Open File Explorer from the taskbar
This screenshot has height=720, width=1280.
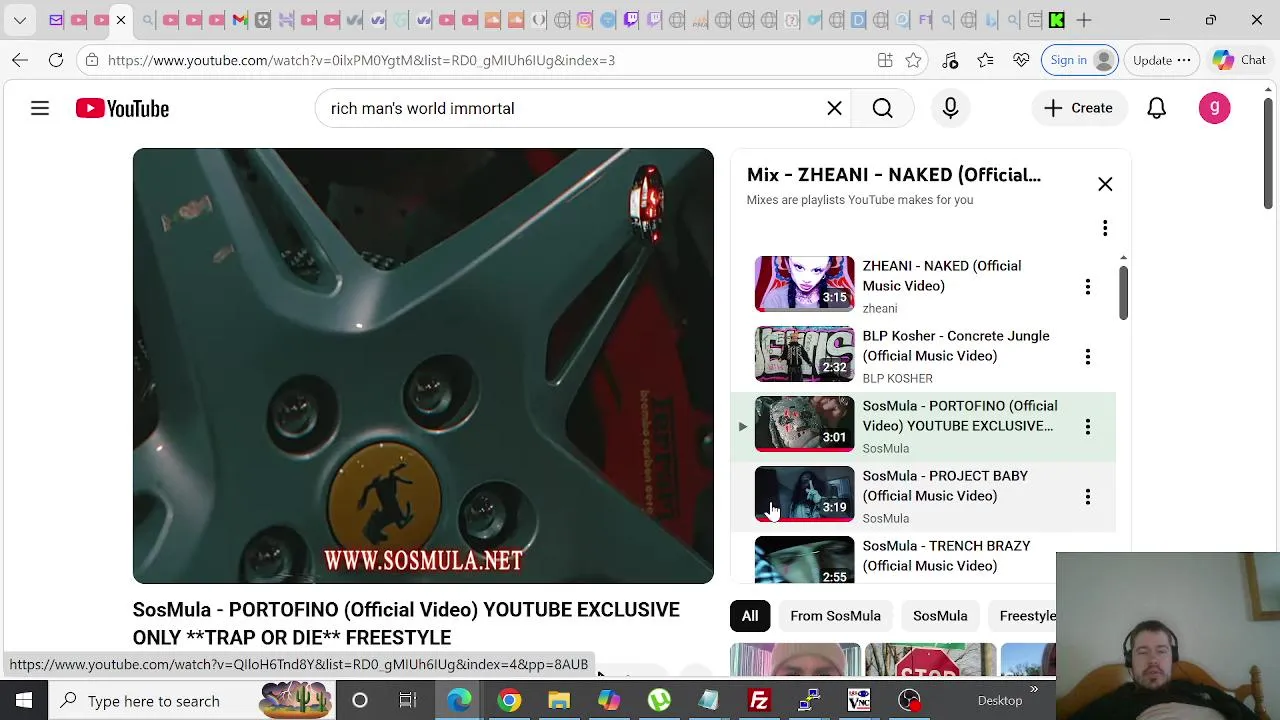click(559, 701)
